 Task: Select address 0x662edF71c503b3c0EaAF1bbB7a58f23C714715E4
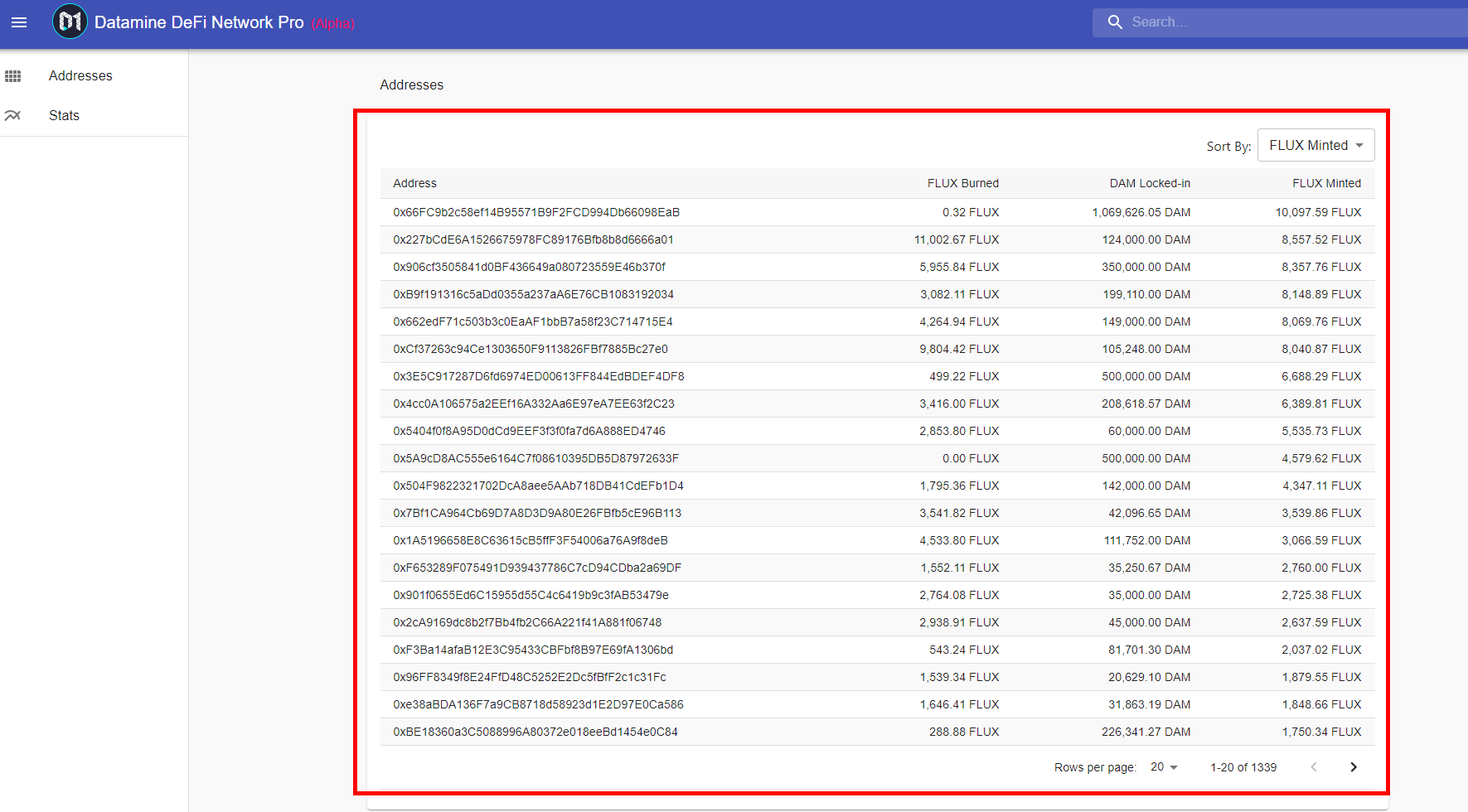pyautogui.click(x=533, y=321)
